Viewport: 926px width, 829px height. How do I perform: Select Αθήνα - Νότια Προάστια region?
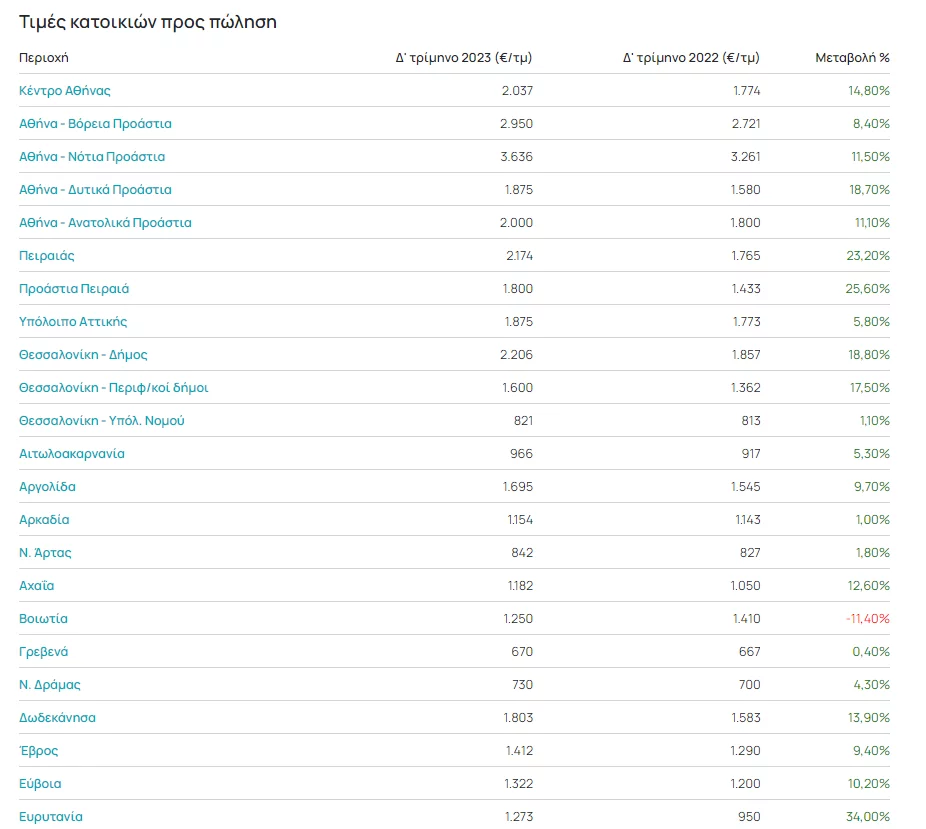tap(92, 157)
